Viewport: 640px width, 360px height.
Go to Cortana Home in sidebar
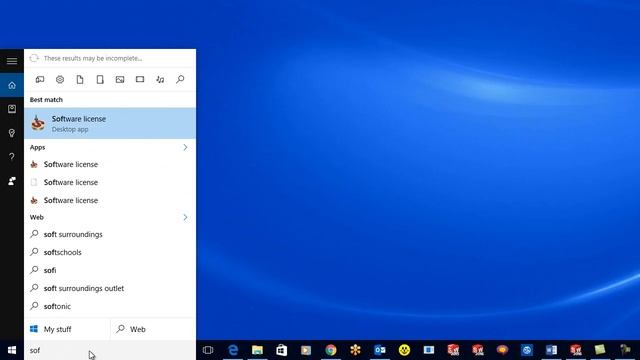pos(12,85)
